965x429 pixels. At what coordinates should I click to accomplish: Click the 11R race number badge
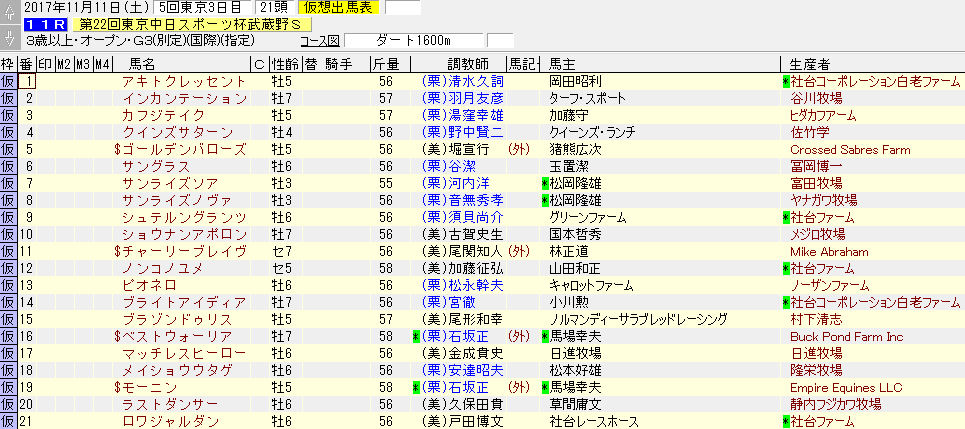coord(45,25)
